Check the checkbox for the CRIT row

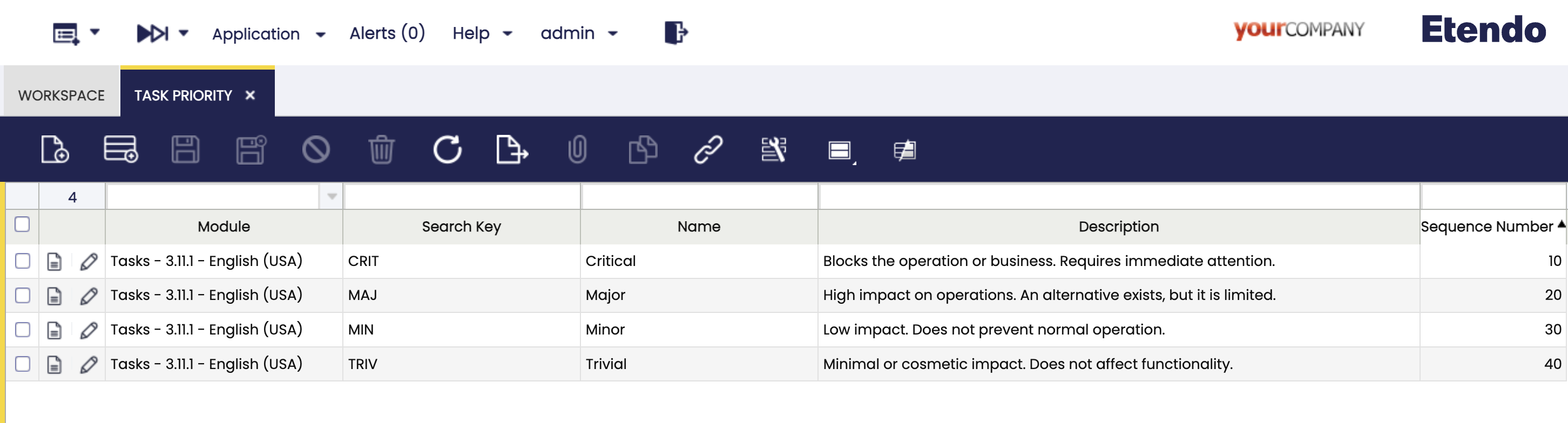pos(23,261)
